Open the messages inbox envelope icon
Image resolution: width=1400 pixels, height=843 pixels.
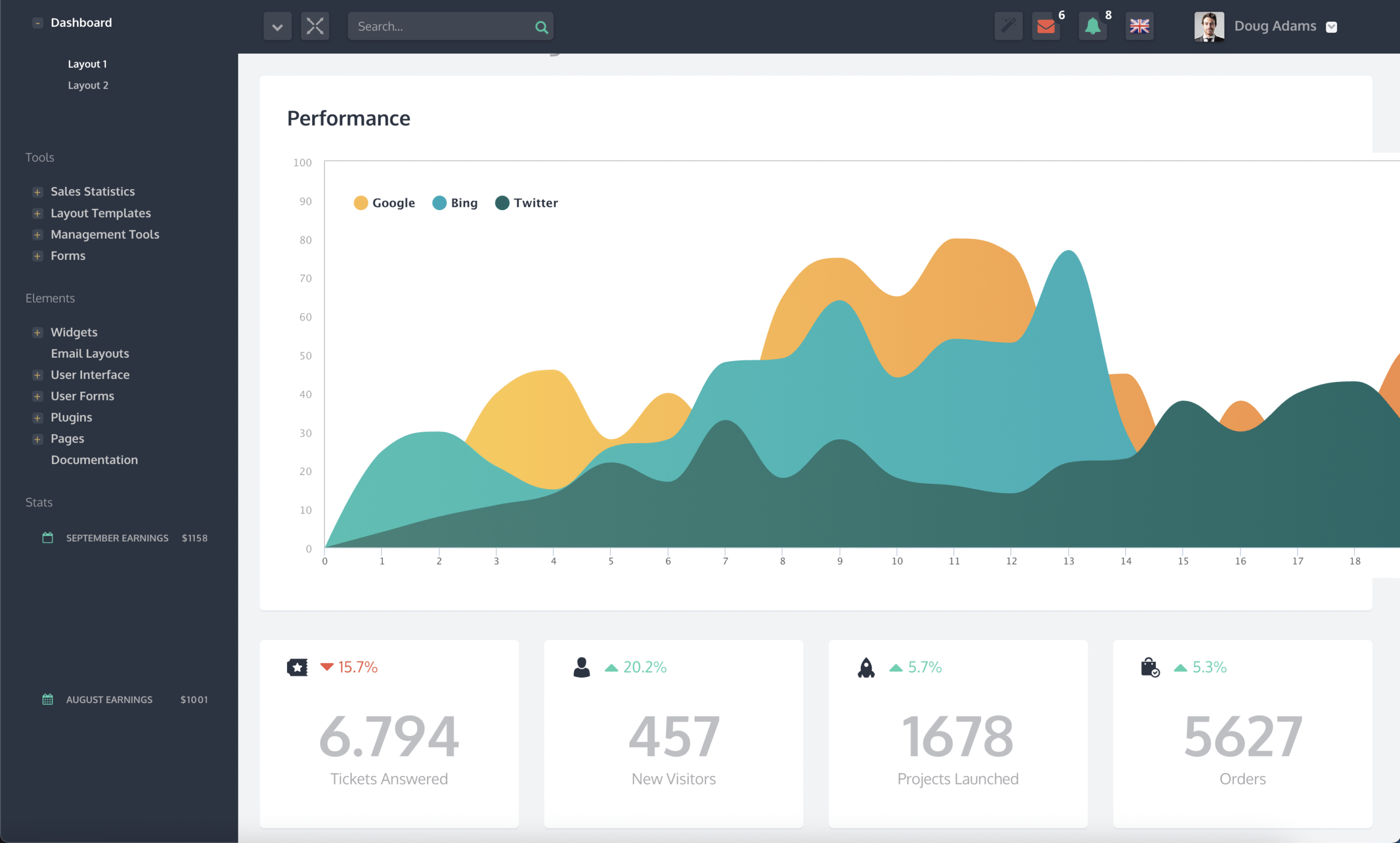point(1046,26)
